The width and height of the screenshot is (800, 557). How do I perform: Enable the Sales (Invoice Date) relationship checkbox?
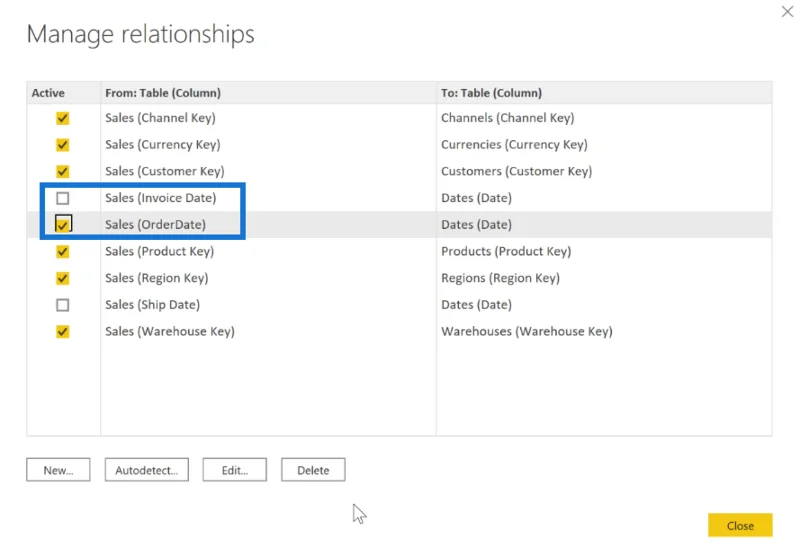tap(62, 198)
